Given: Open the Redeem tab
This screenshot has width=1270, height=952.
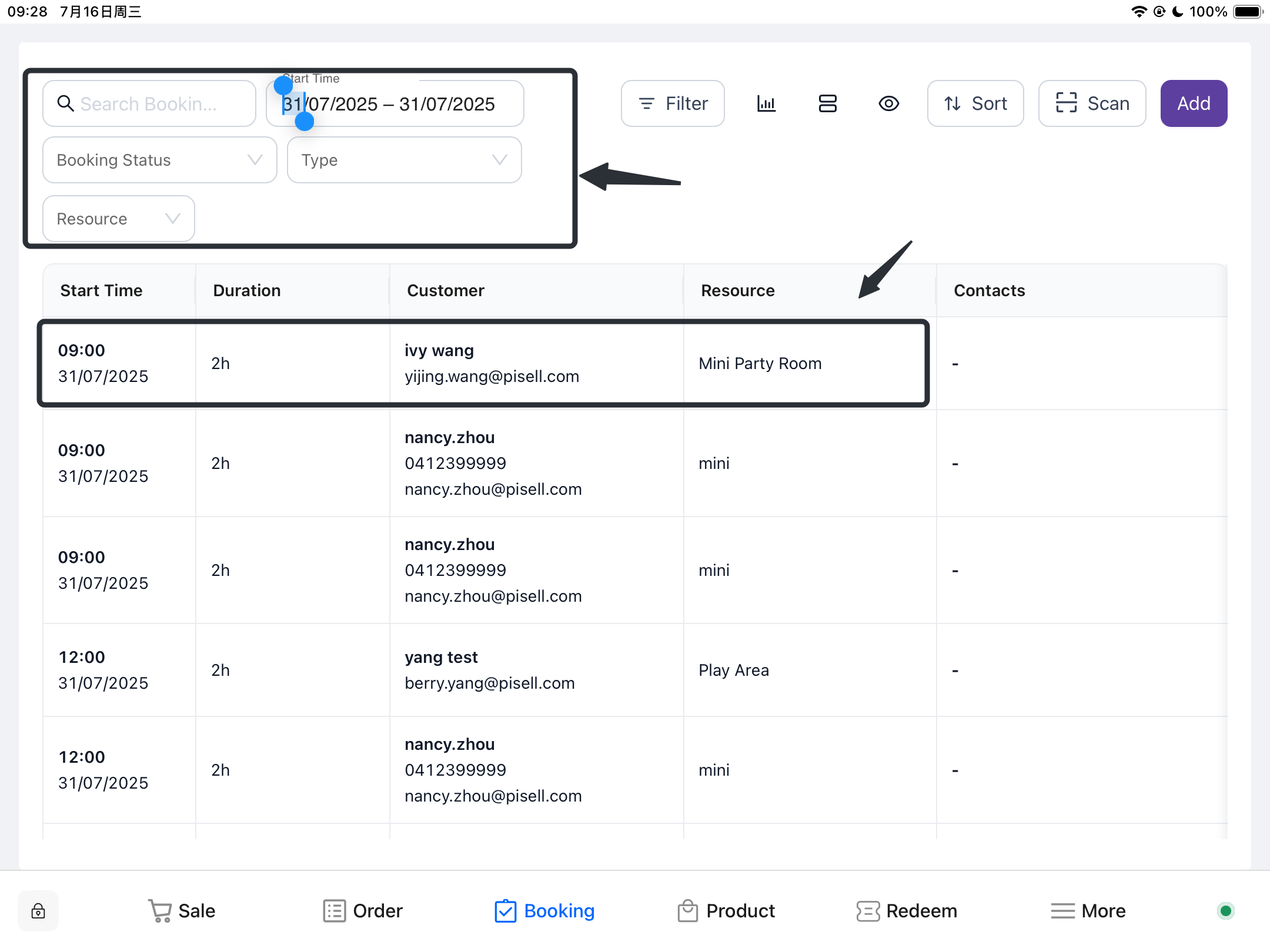Looking at the screenshot, I should tap(907, 911).
